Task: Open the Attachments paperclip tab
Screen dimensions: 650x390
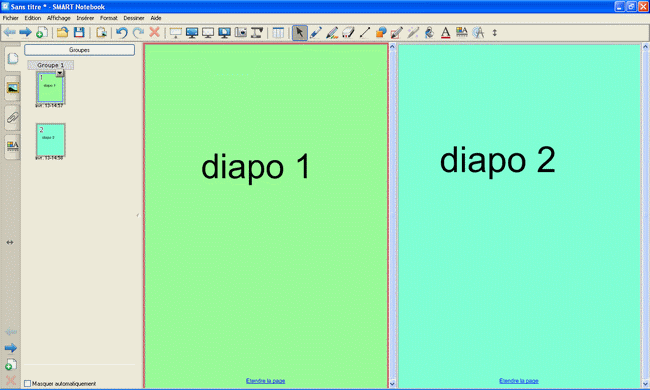Action: (x=12, y=117)
